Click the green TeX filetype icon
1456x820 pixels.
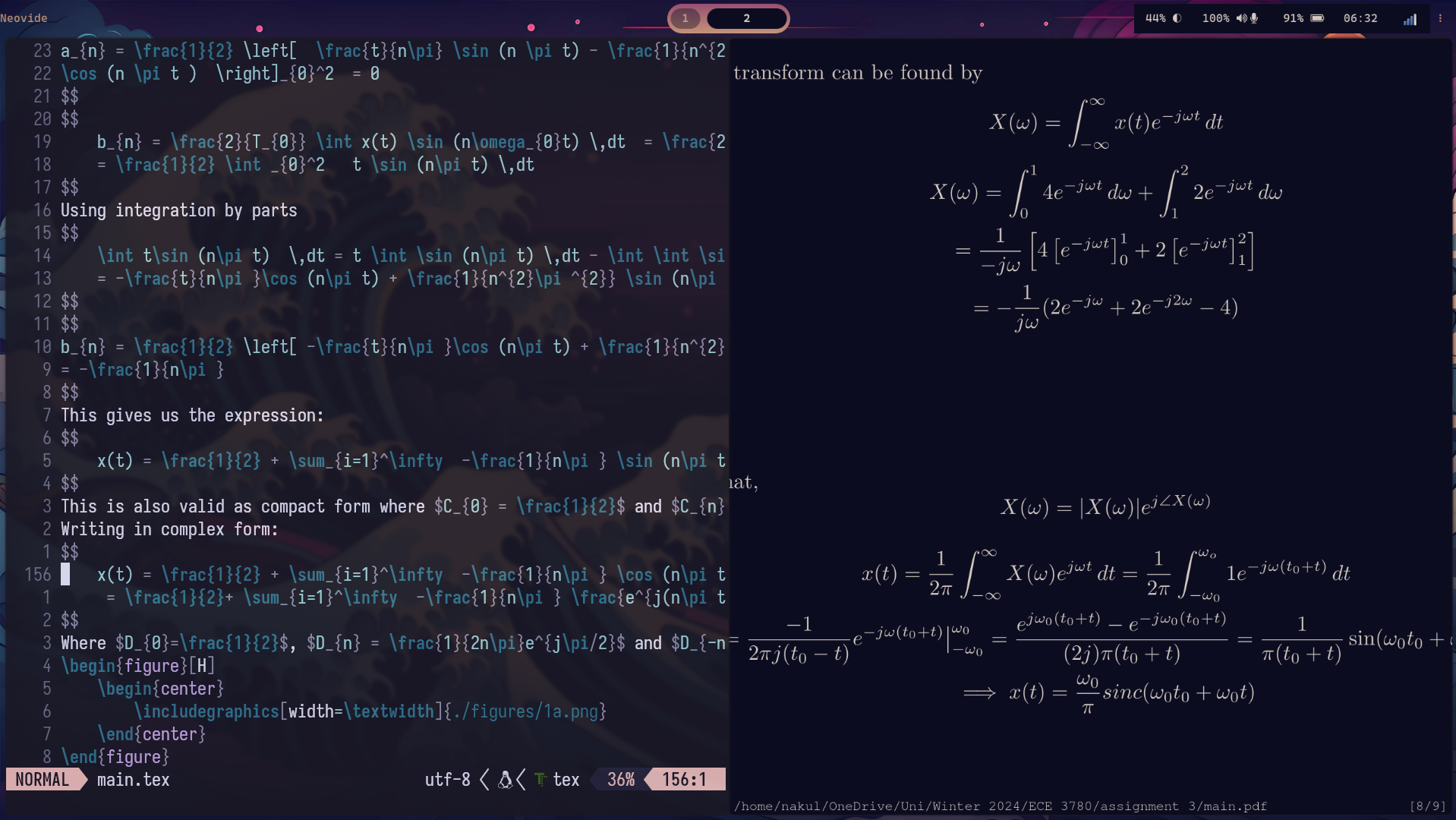[540, 780]
